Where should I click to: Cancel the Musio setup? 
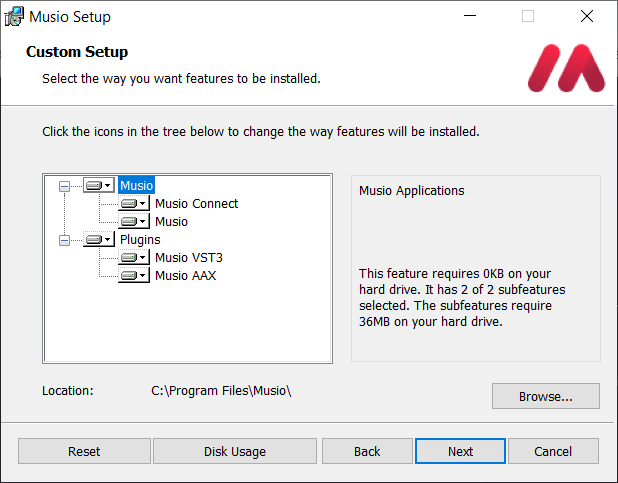553,451
